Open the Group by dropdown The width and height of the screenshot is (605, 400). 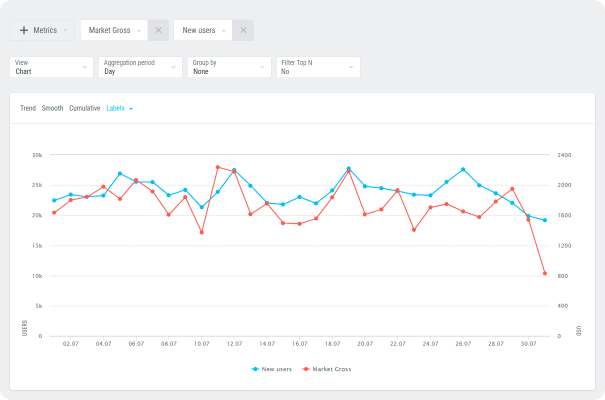(x=228, y=67)
